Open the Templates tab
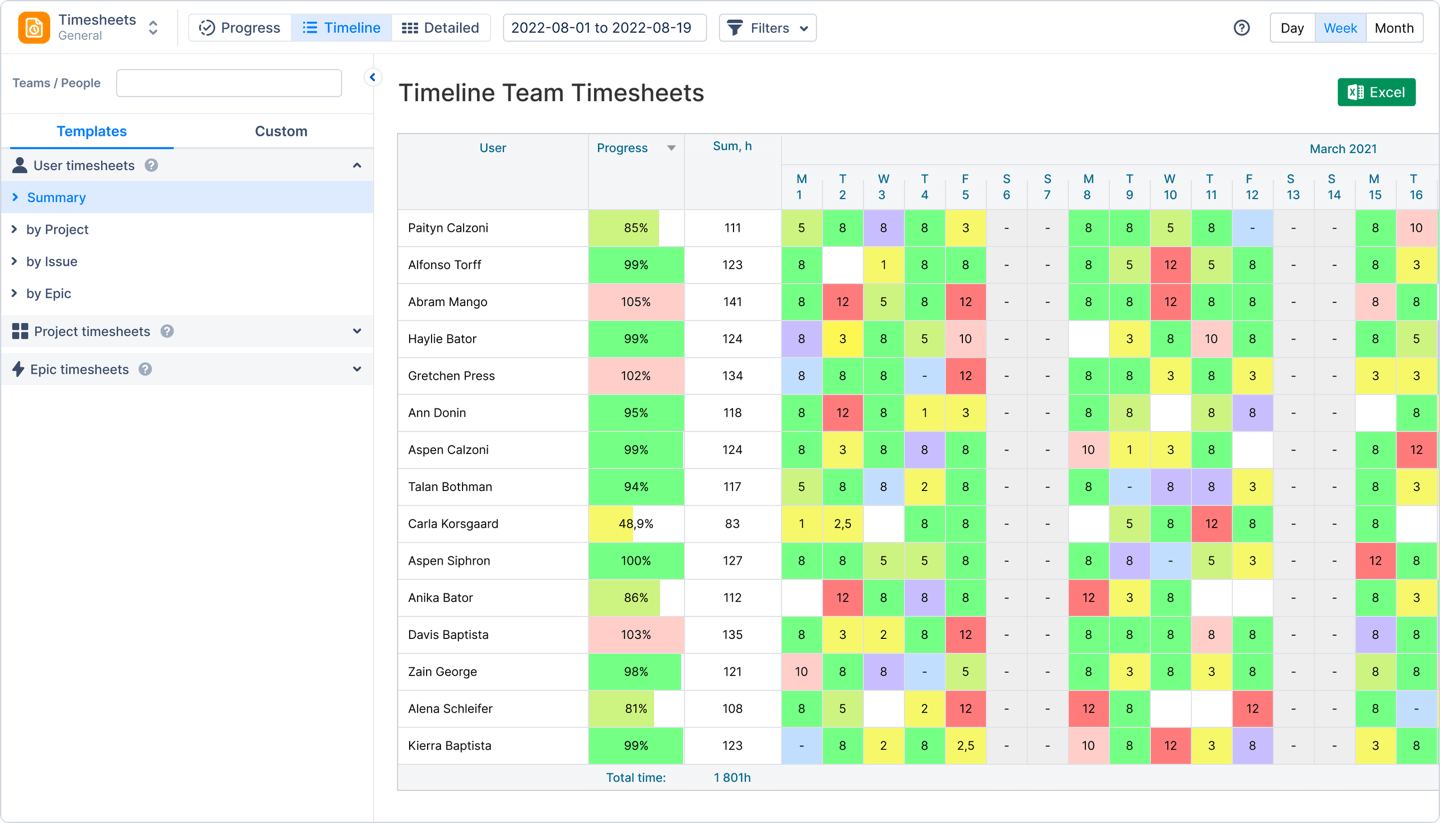The width and height of the screenshot is (1440, 823). (x=92, y=131)
